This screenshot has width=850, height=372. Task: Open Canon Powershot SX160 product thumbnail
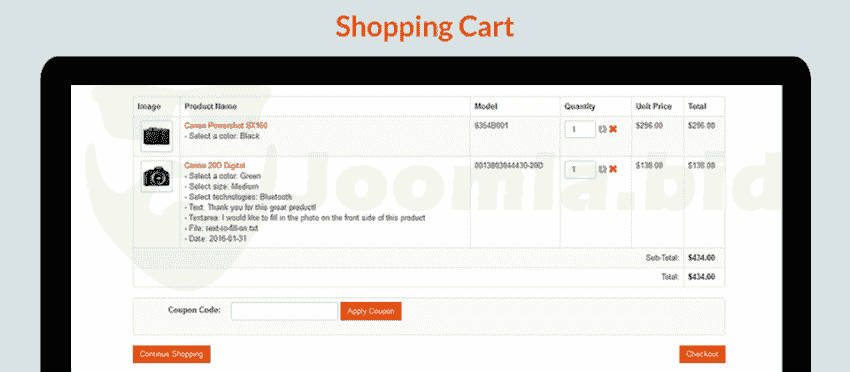(157, 136)
